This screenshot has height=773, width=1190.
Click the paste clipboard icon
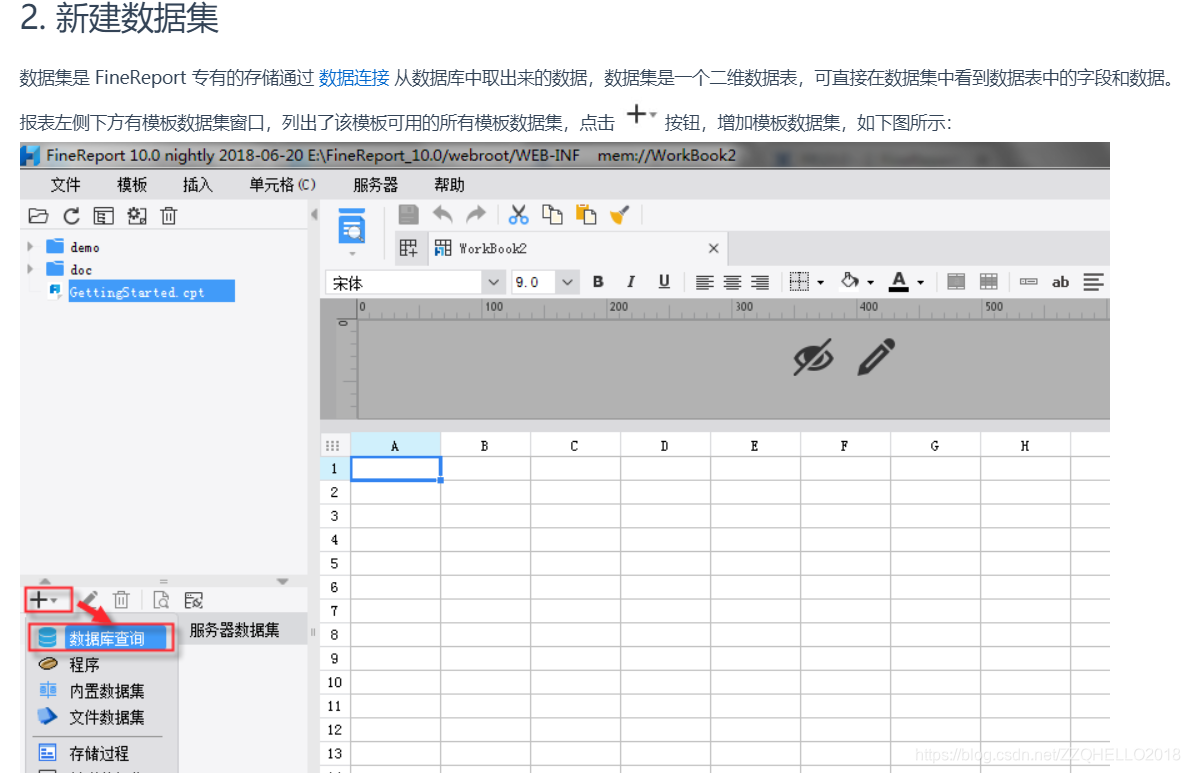(586, 215)
